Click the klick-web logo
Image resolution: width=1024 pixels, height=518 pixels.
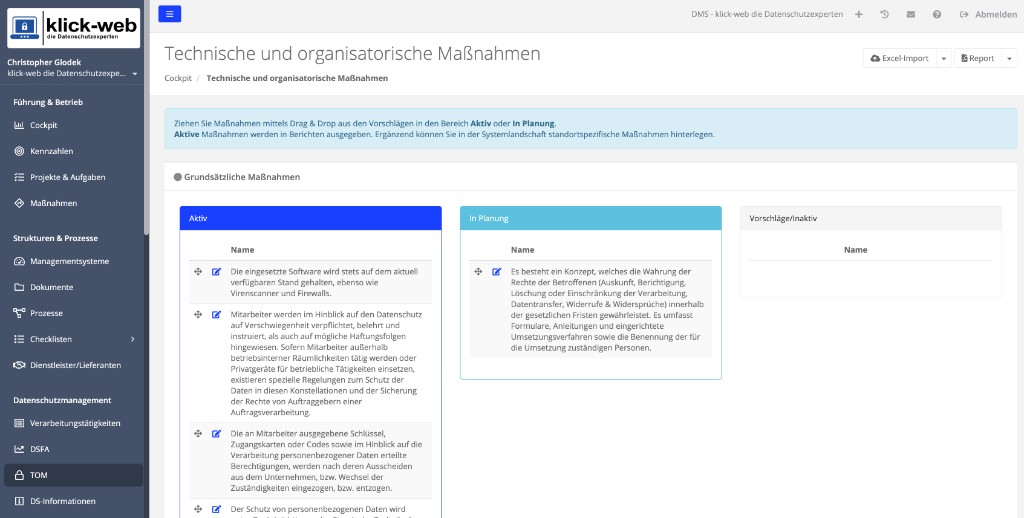click(73, 27)
